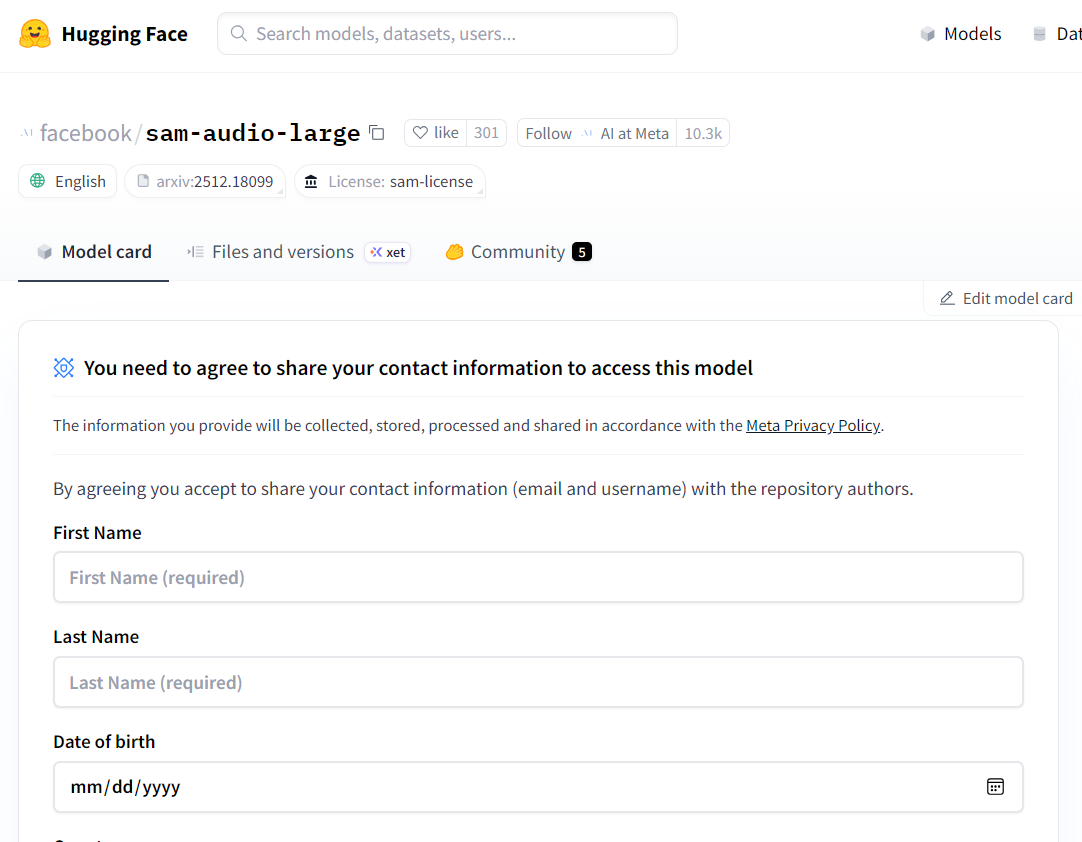View the like count of 301
This screenshot has height=842, width=1082.
[x=486, y=132]
